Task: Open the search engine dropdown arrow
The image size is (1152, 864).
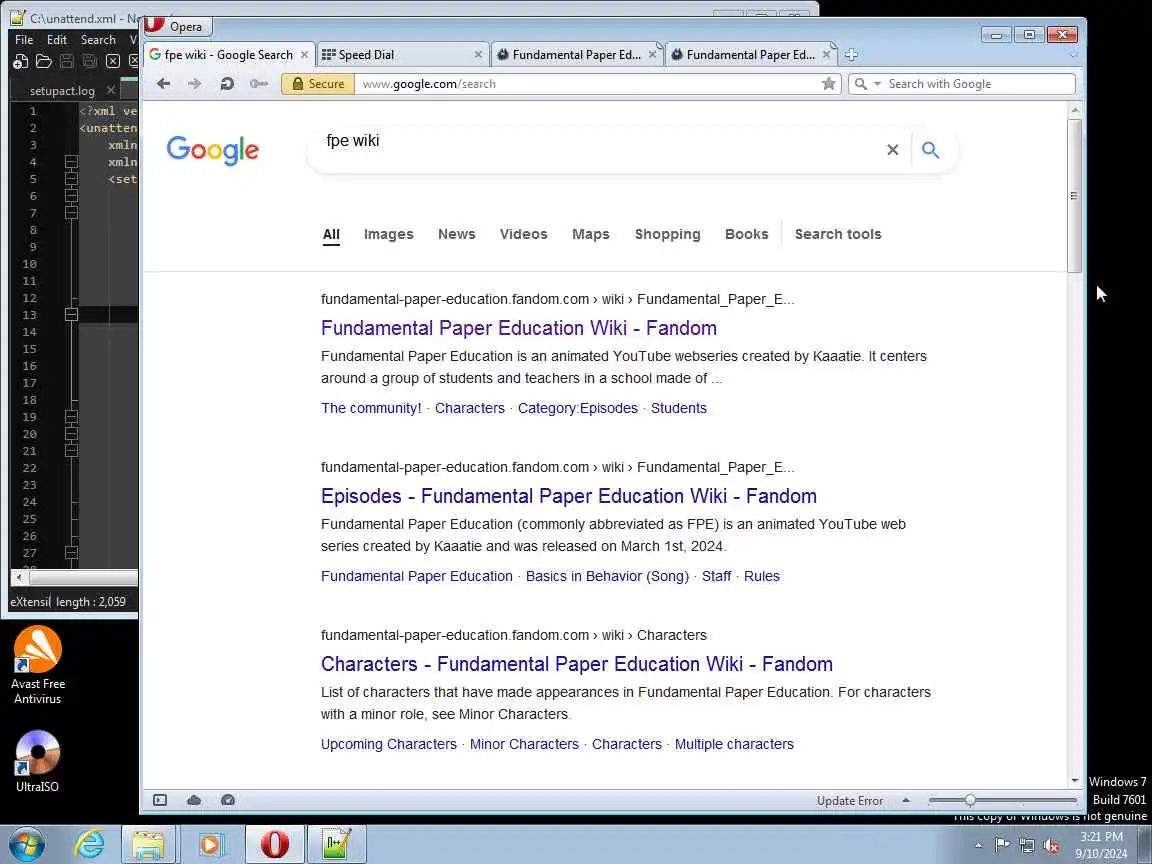Action: [876, 84]
